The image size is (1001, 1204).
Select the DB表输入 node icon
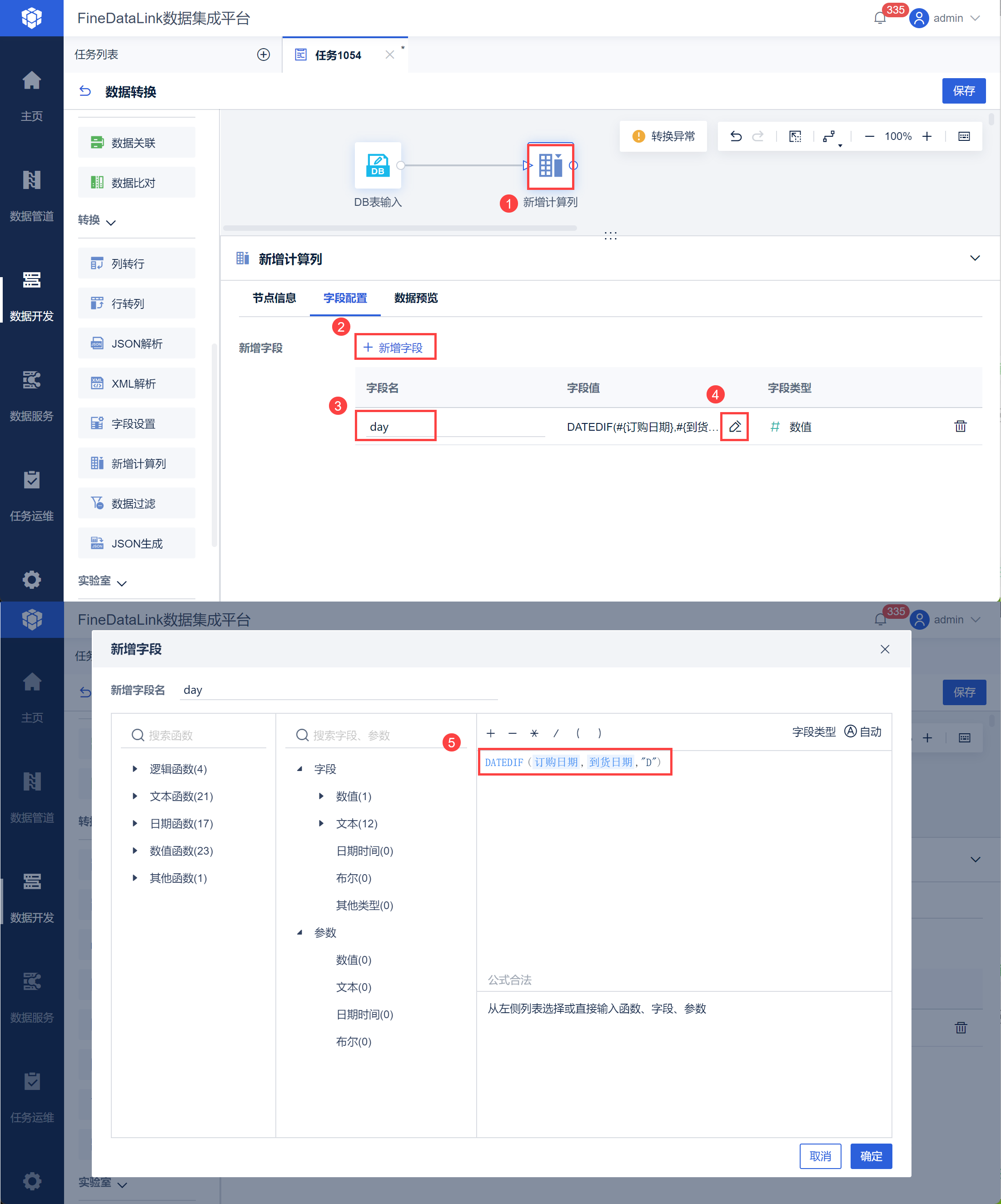pos(378,166)
